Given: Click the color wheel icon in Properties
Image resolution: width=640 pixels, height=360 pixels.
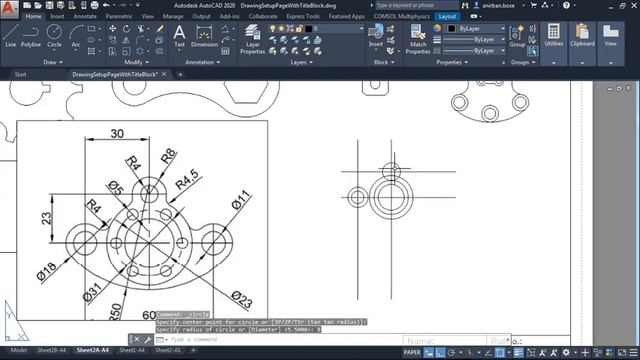Looking at the screenshot, I should [x=437, y=28].
